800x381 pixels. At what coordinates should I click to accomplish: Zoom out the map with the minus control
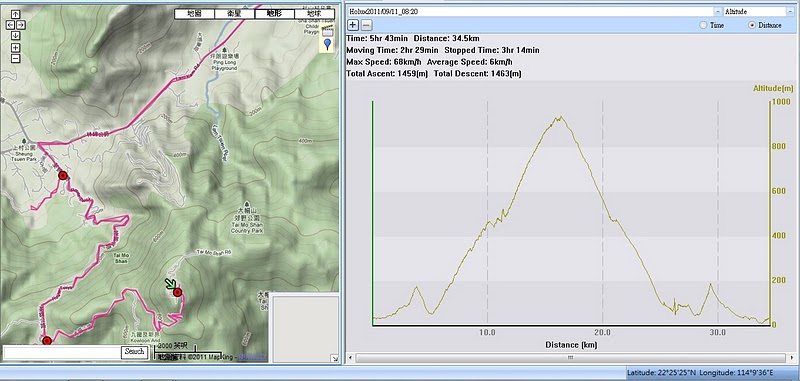click(x=15, y=58)
